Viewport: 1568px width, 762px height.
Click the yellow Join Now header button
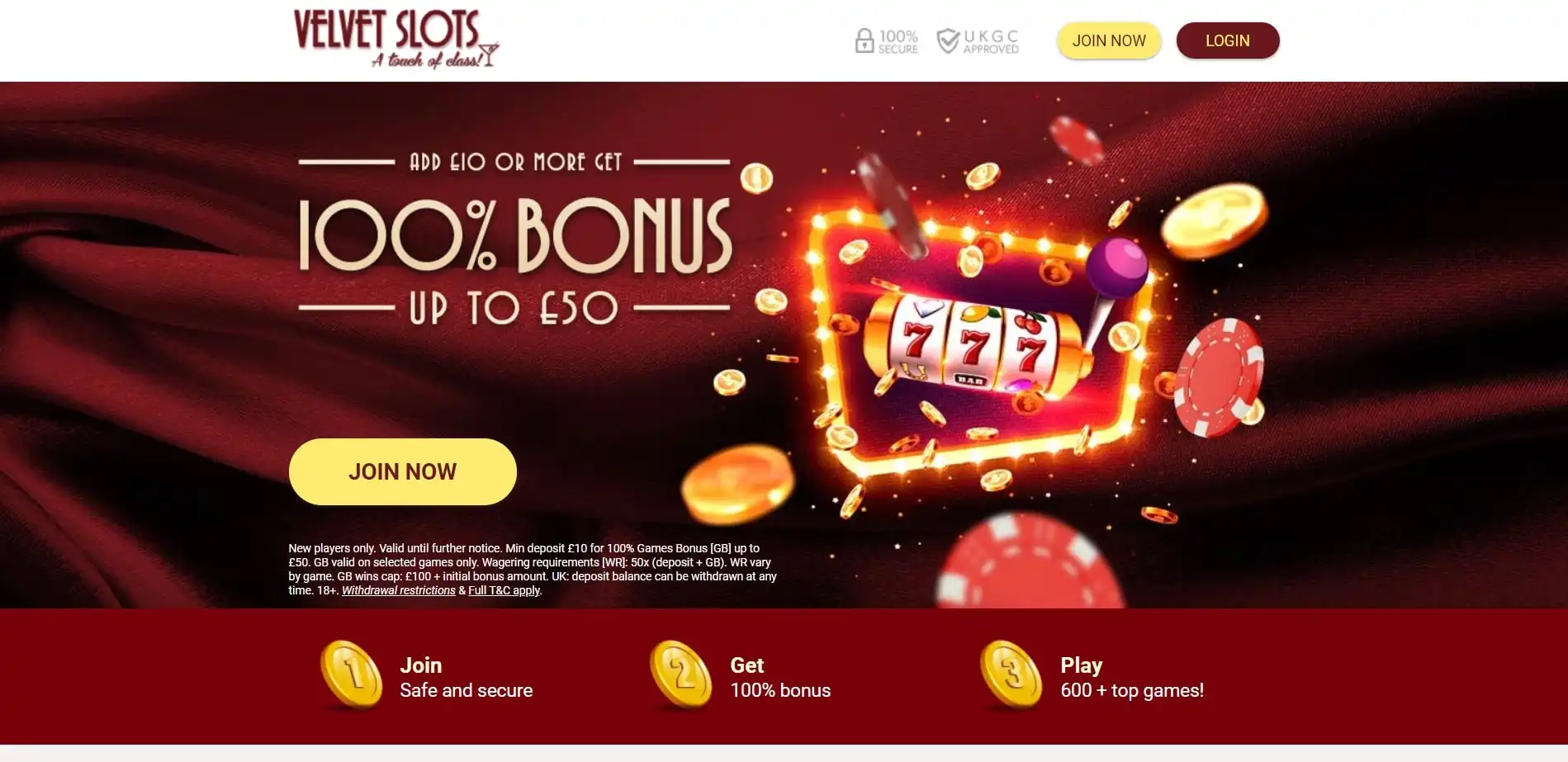pos(1109,40)
